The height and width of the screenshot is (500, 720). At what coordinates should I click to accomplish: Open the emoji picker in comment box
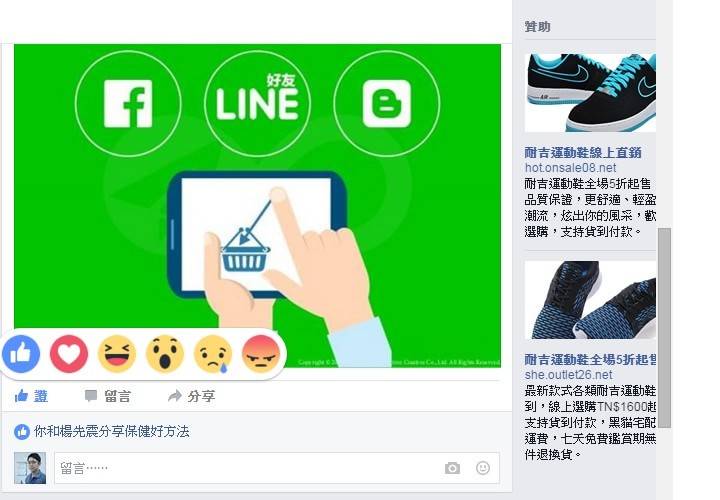[483, 468]
